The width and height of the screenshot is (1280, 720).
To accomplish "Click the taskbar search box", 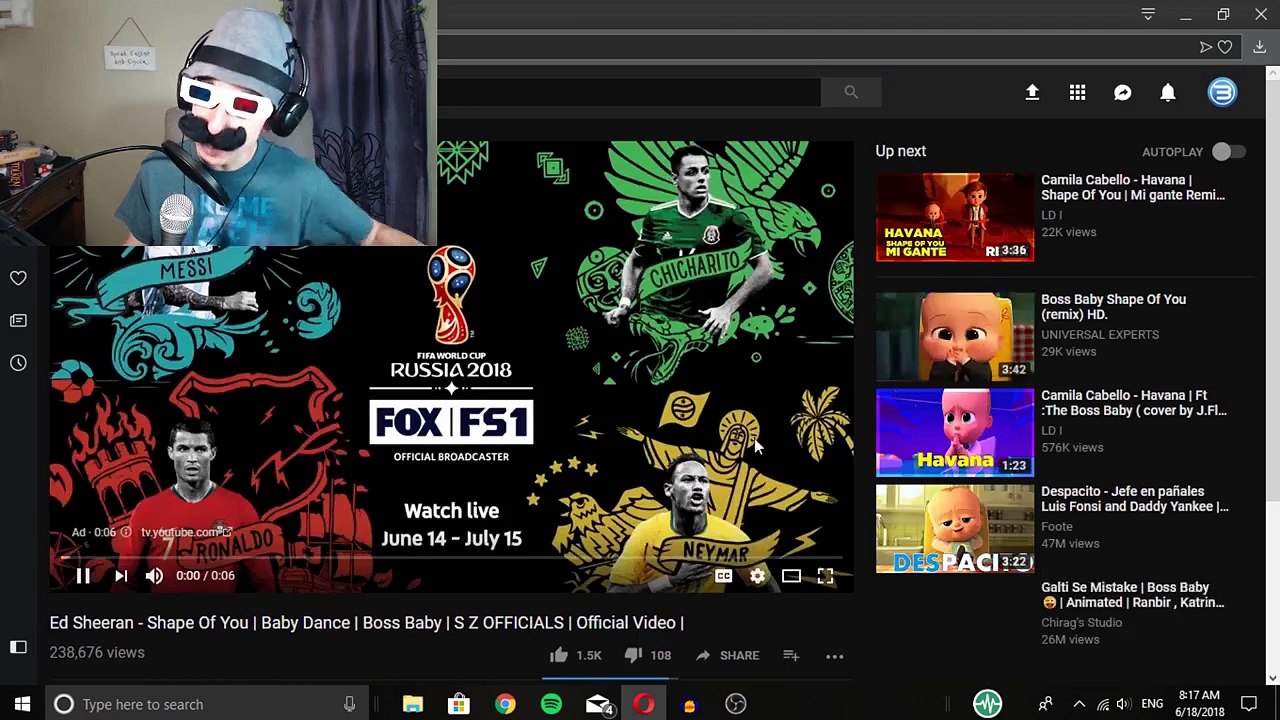I will pos(207,704).
